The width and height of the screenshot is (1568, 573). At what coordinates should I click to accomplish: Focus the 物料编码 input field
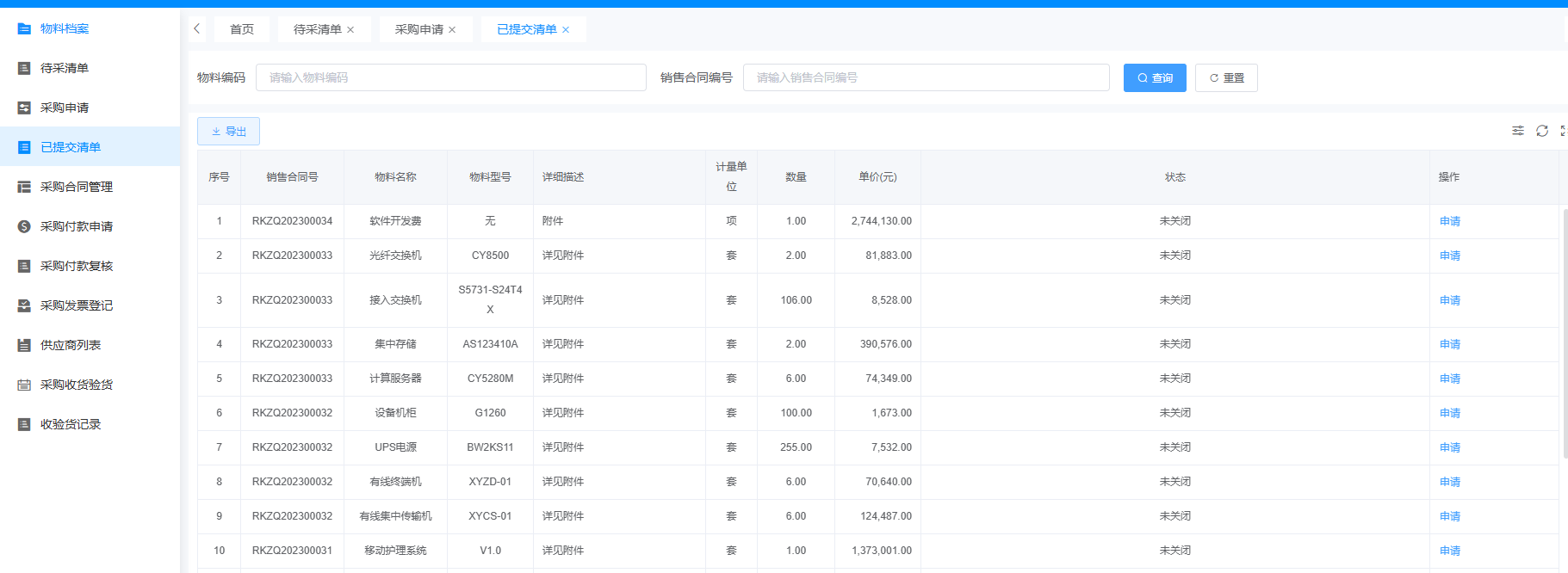click(450, 77)
